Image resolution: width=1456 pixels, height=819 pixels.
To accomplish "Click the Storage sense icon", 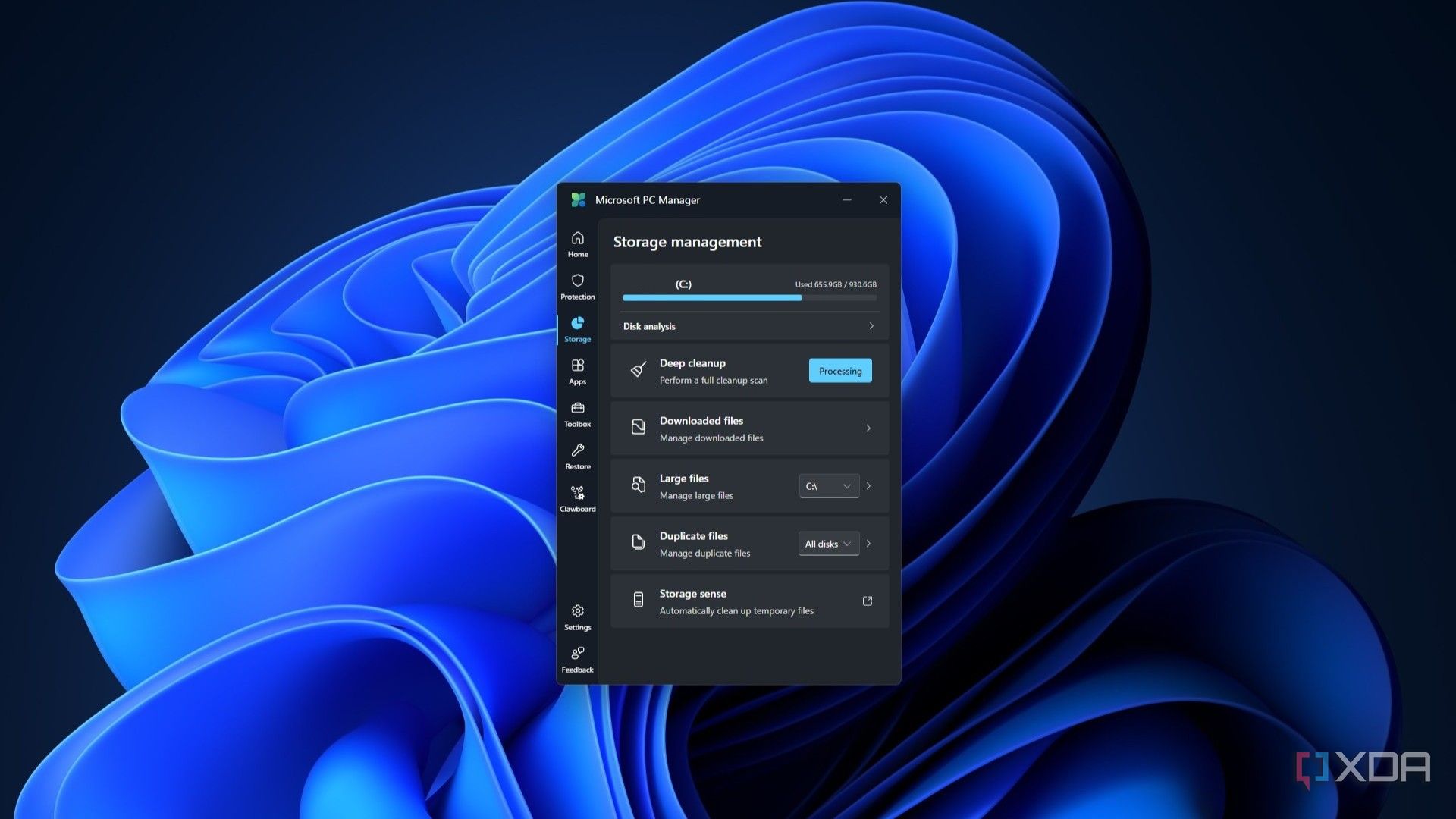I will pos(639,601).
